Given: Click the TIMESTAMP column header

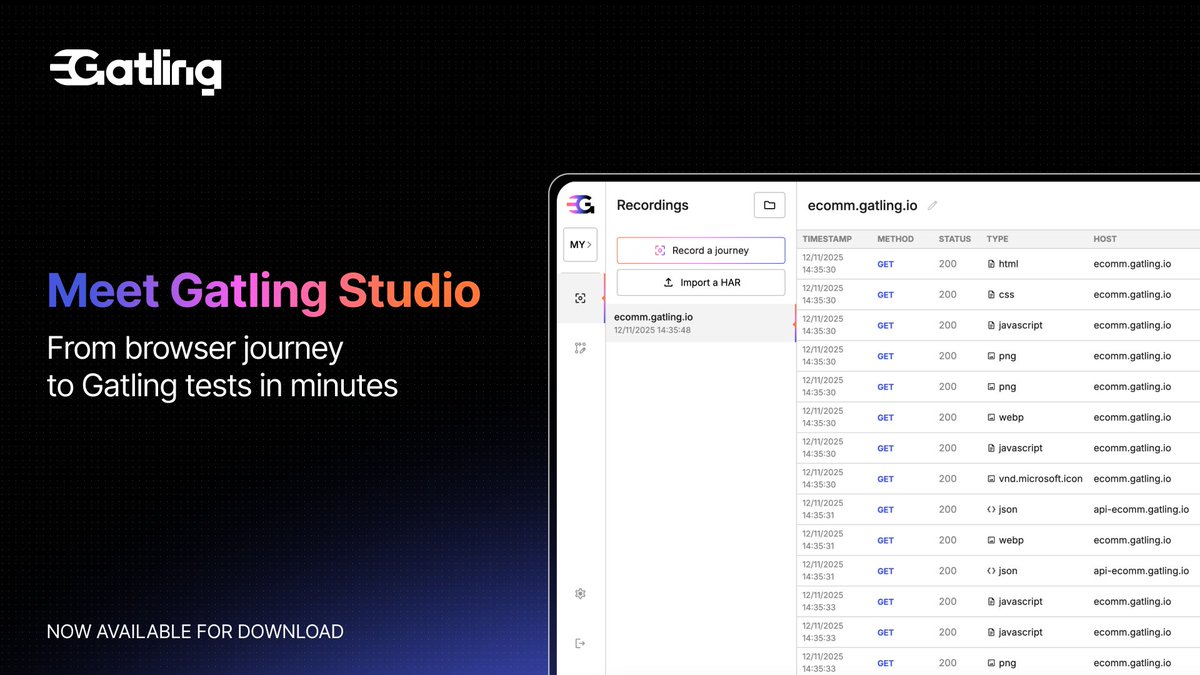Looking at the screenshot, I should click(828, 239).
